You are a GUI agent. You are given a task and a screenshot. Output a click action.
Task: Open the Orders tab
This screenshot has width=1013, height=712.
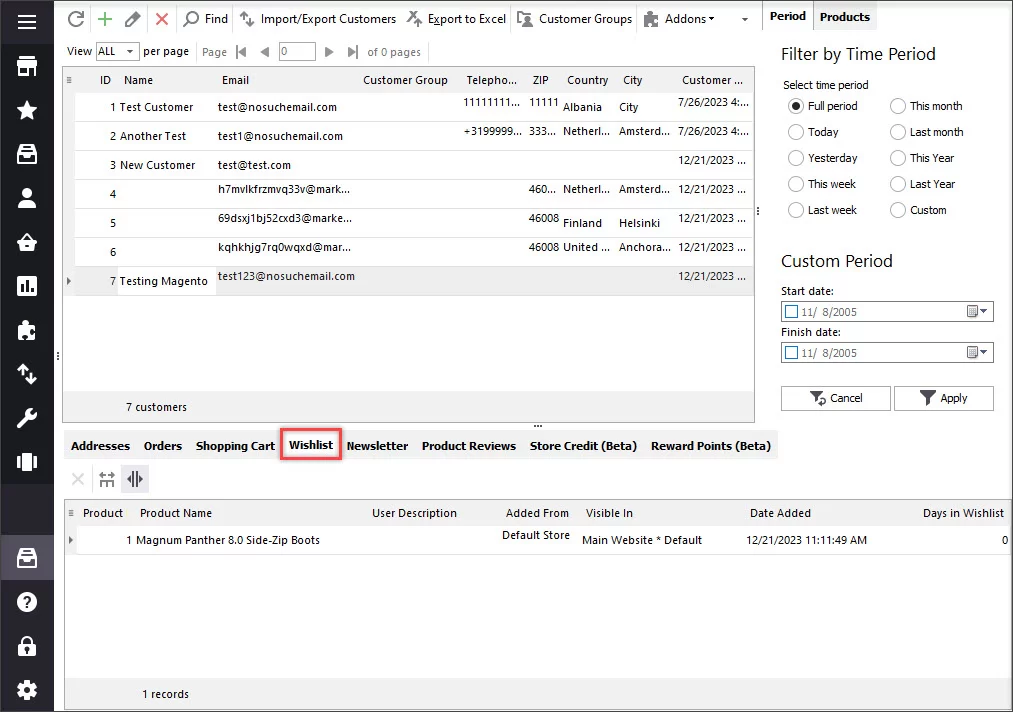click(163, 446)
